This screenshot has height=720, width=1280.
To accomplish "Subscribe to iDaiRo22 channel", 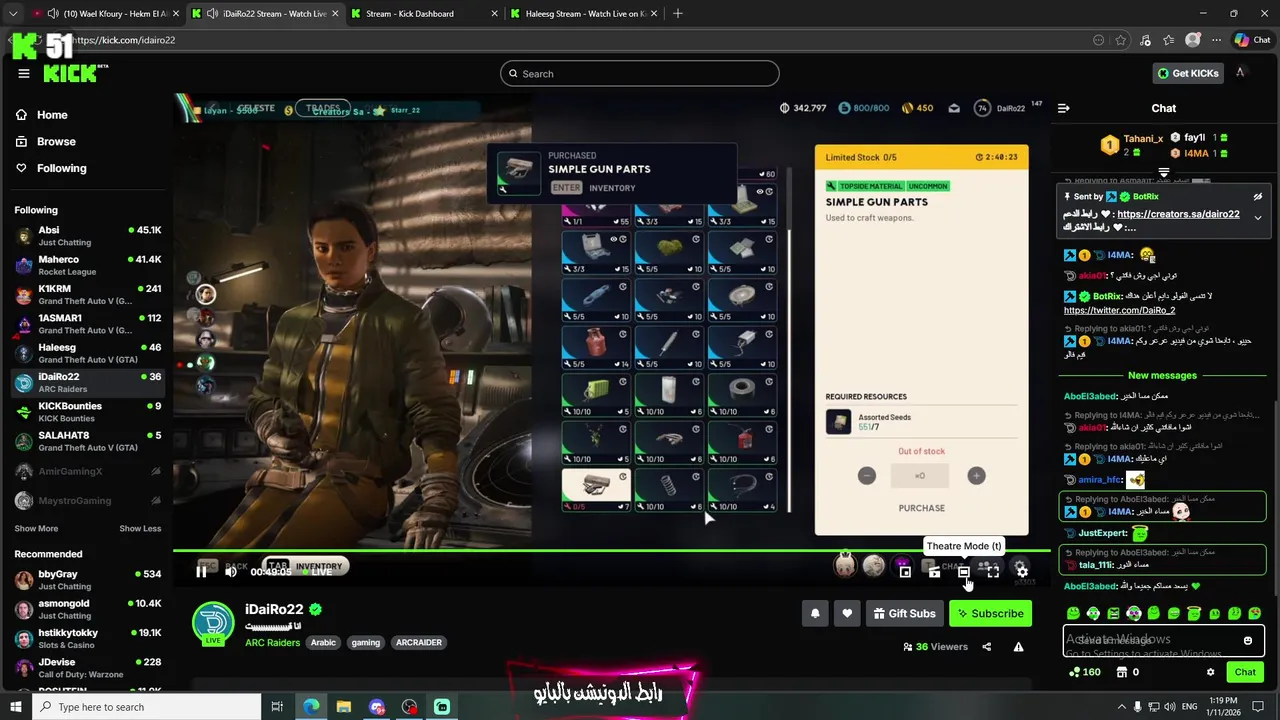I will (990, 613).
